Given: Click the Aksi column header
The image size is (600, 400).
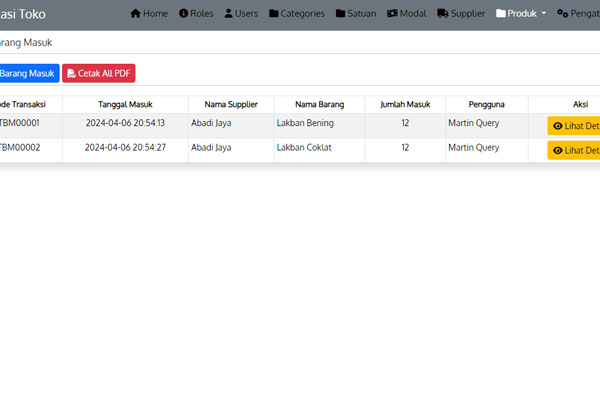Looking at the screenshot, I should point(580,104).
